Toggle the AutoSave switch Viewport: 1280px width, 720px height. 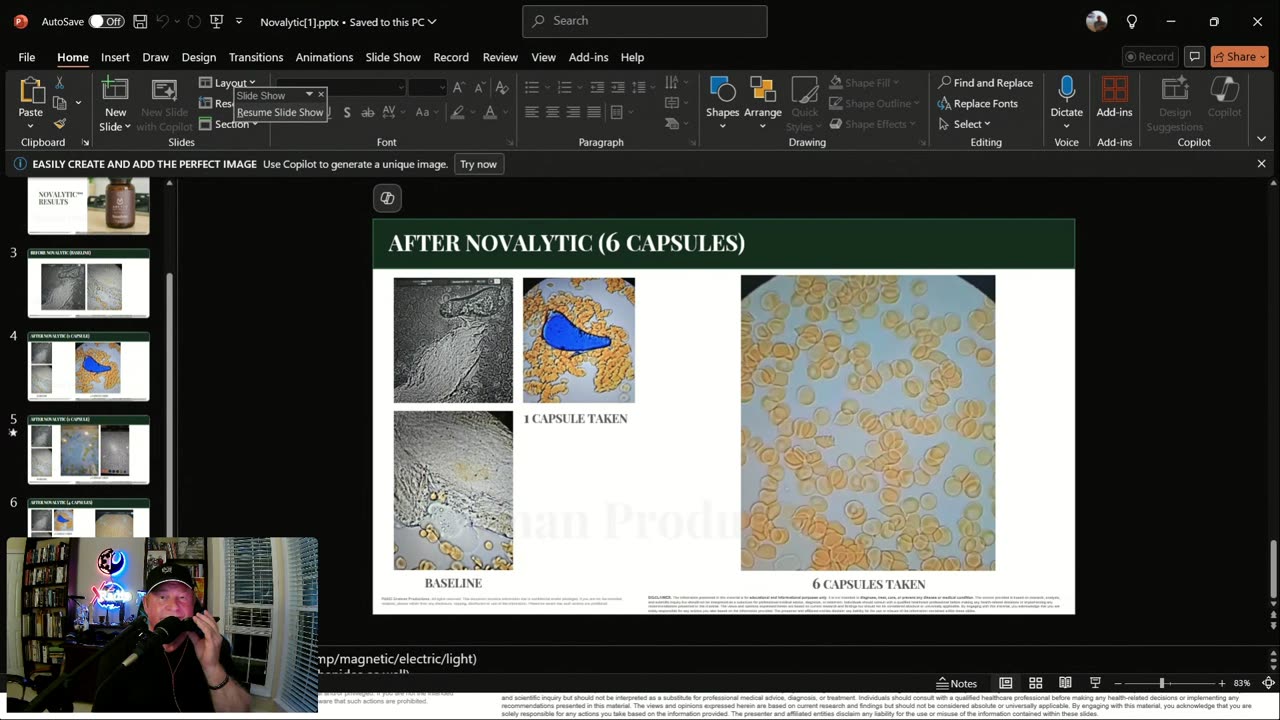(x=106, y=21)
